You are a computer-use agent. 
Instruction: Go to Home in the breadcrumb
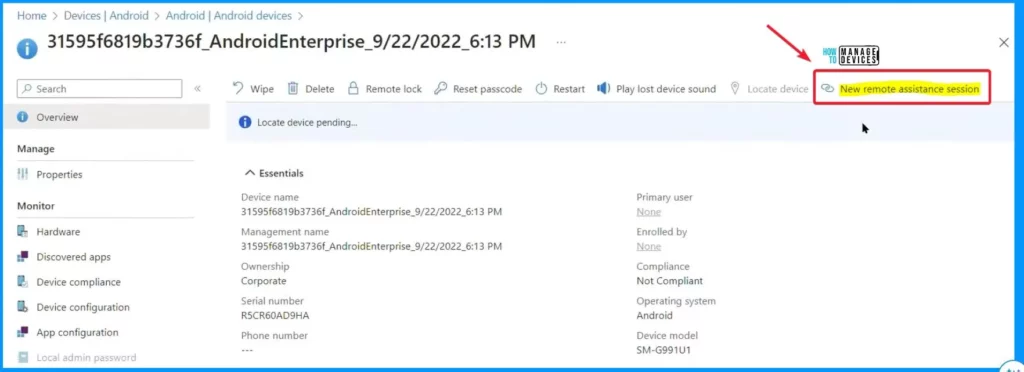point(31,15)
